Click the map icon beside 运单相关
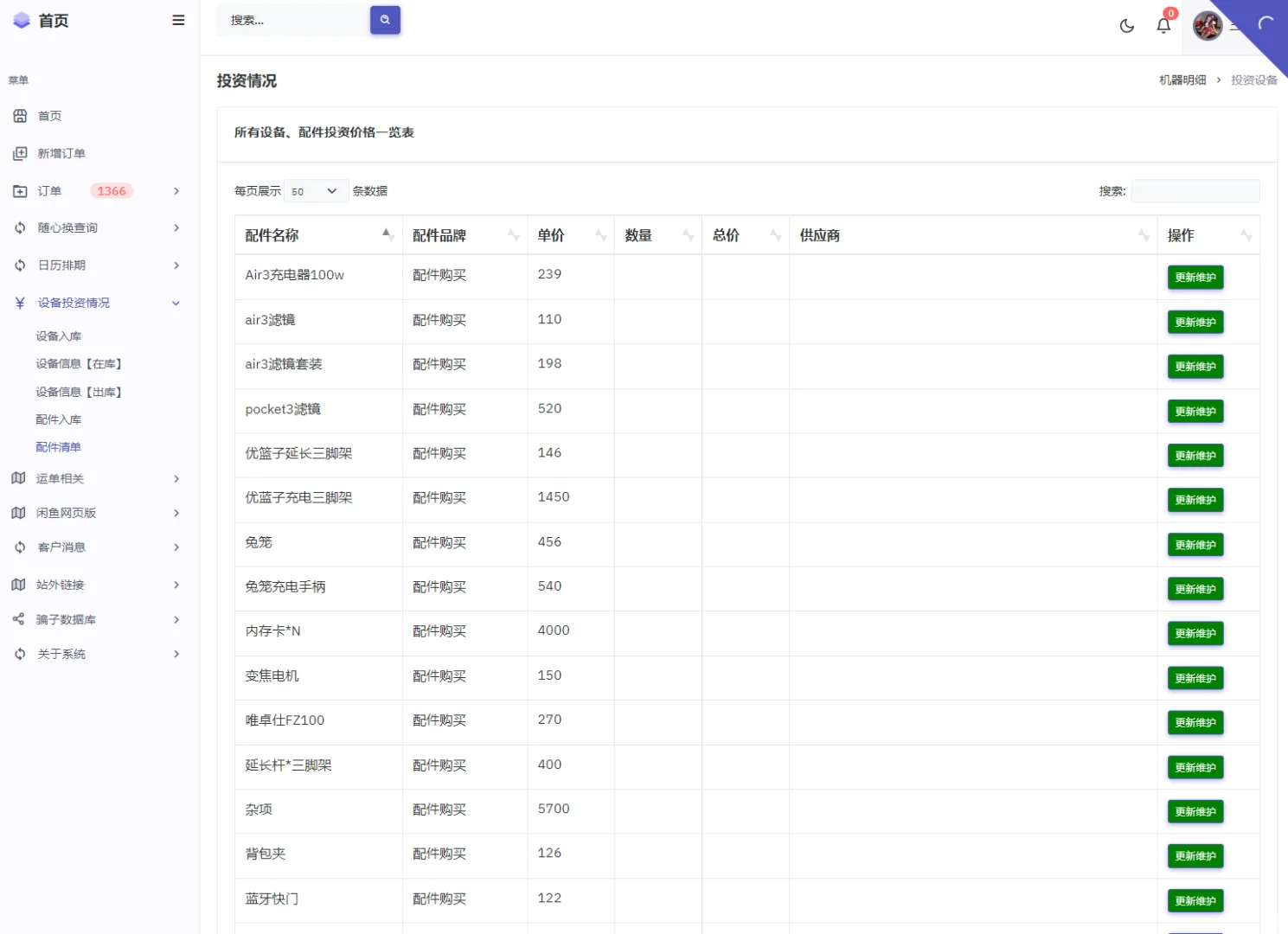 pos(19,478)
